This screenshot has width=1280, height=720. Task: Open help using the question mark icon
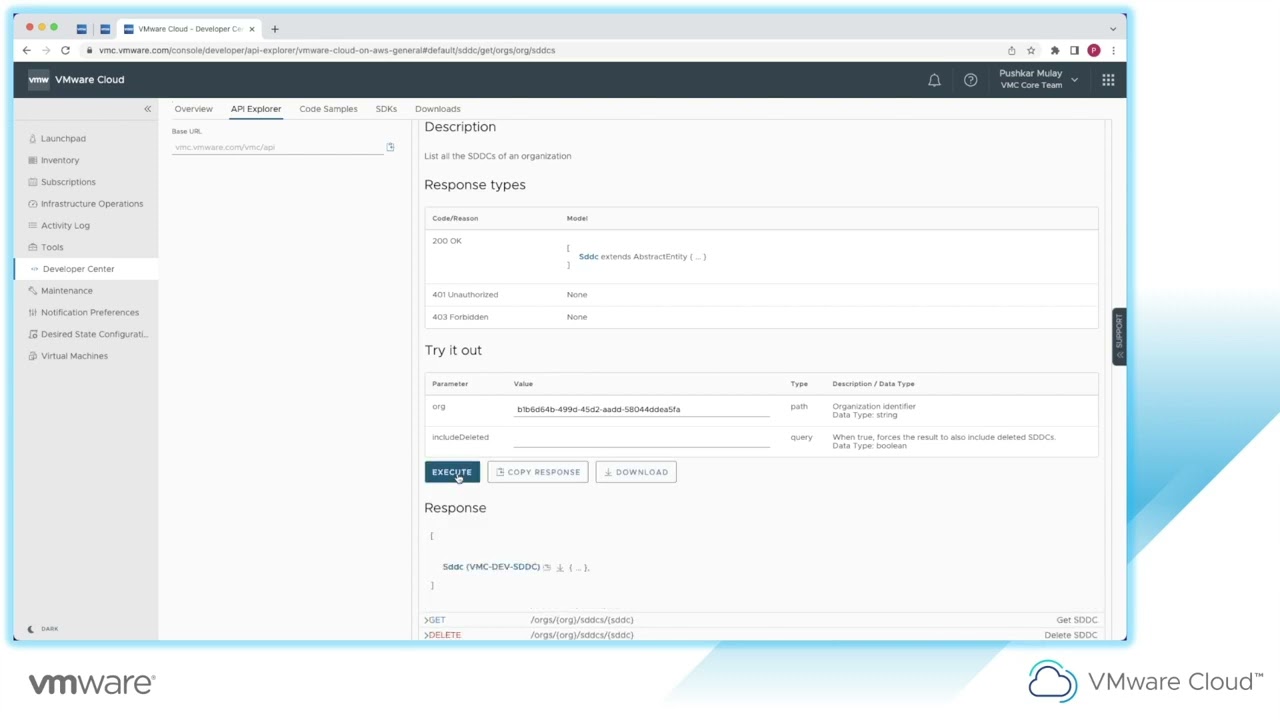pos(970,80)
